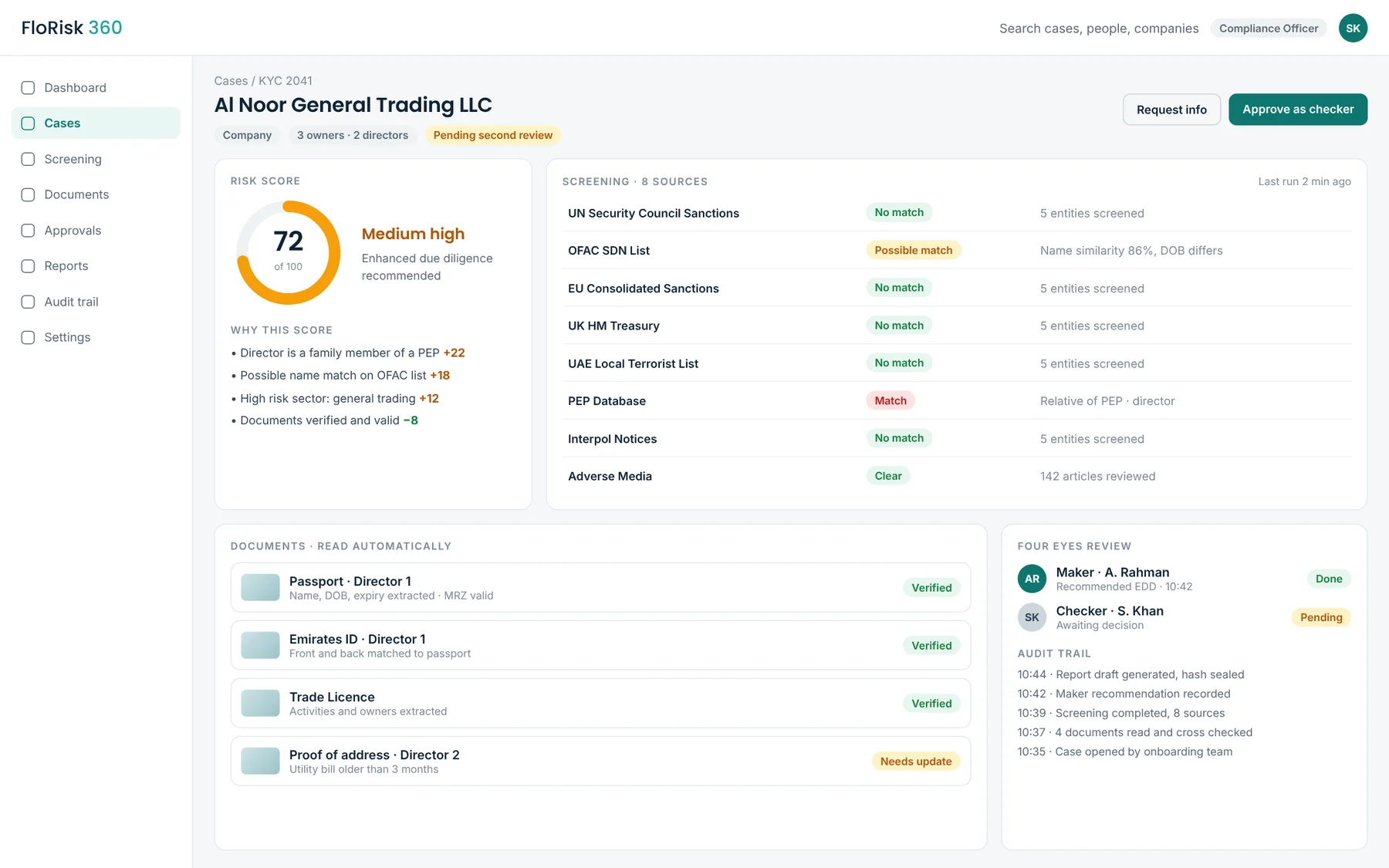Click the Compliance Officer role badge

(1269, 29)
